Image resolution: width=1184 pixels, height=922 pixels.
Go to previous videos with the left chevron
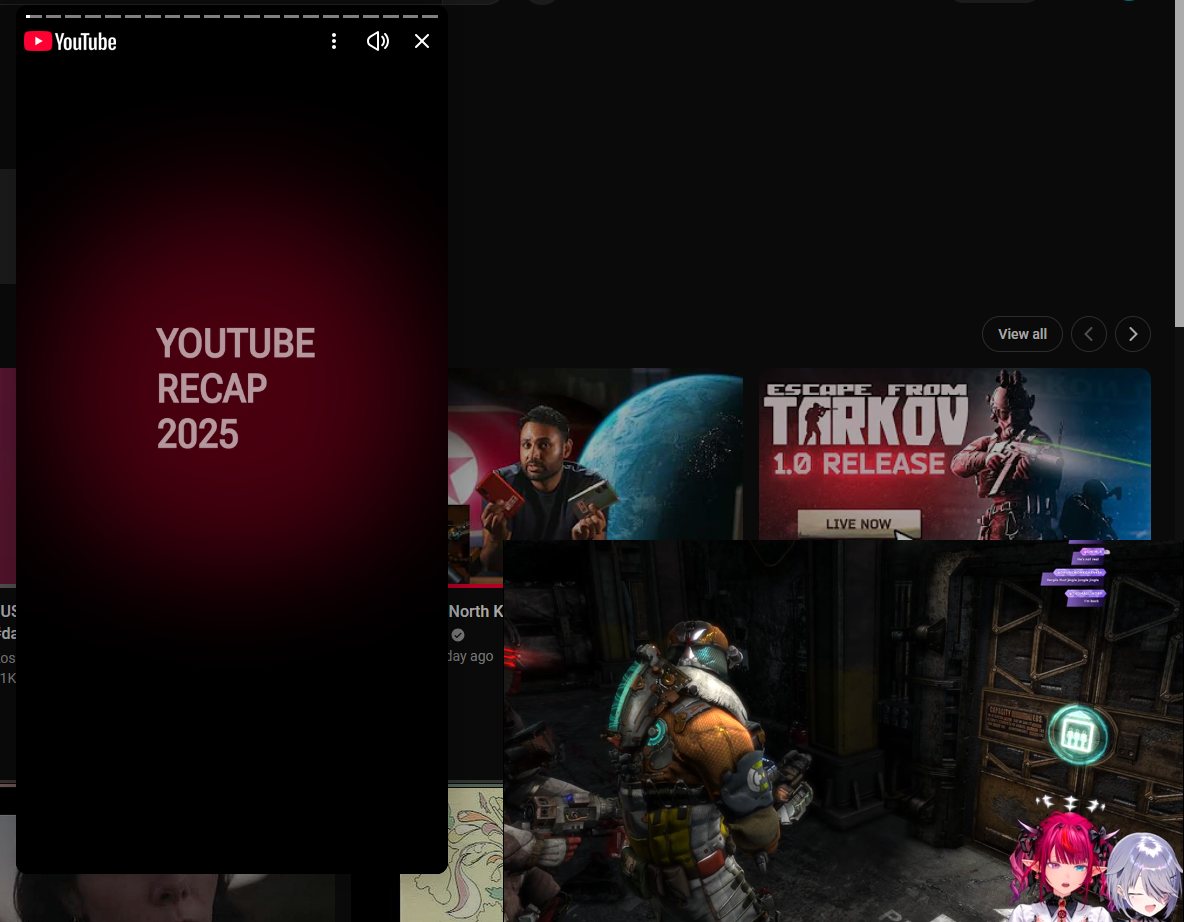[1088, 334]
